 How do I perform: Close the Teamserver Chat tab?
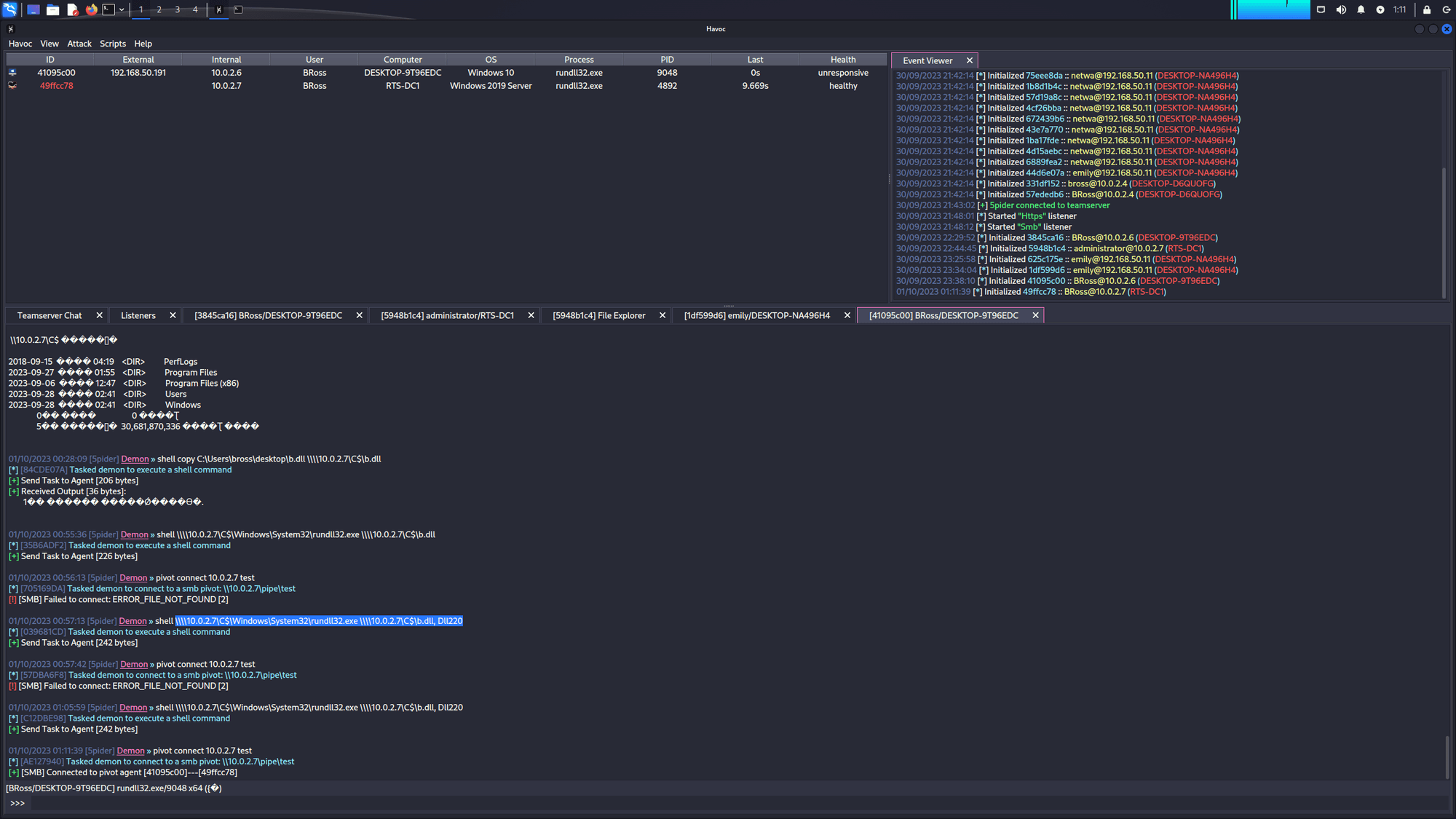point(100,315)
